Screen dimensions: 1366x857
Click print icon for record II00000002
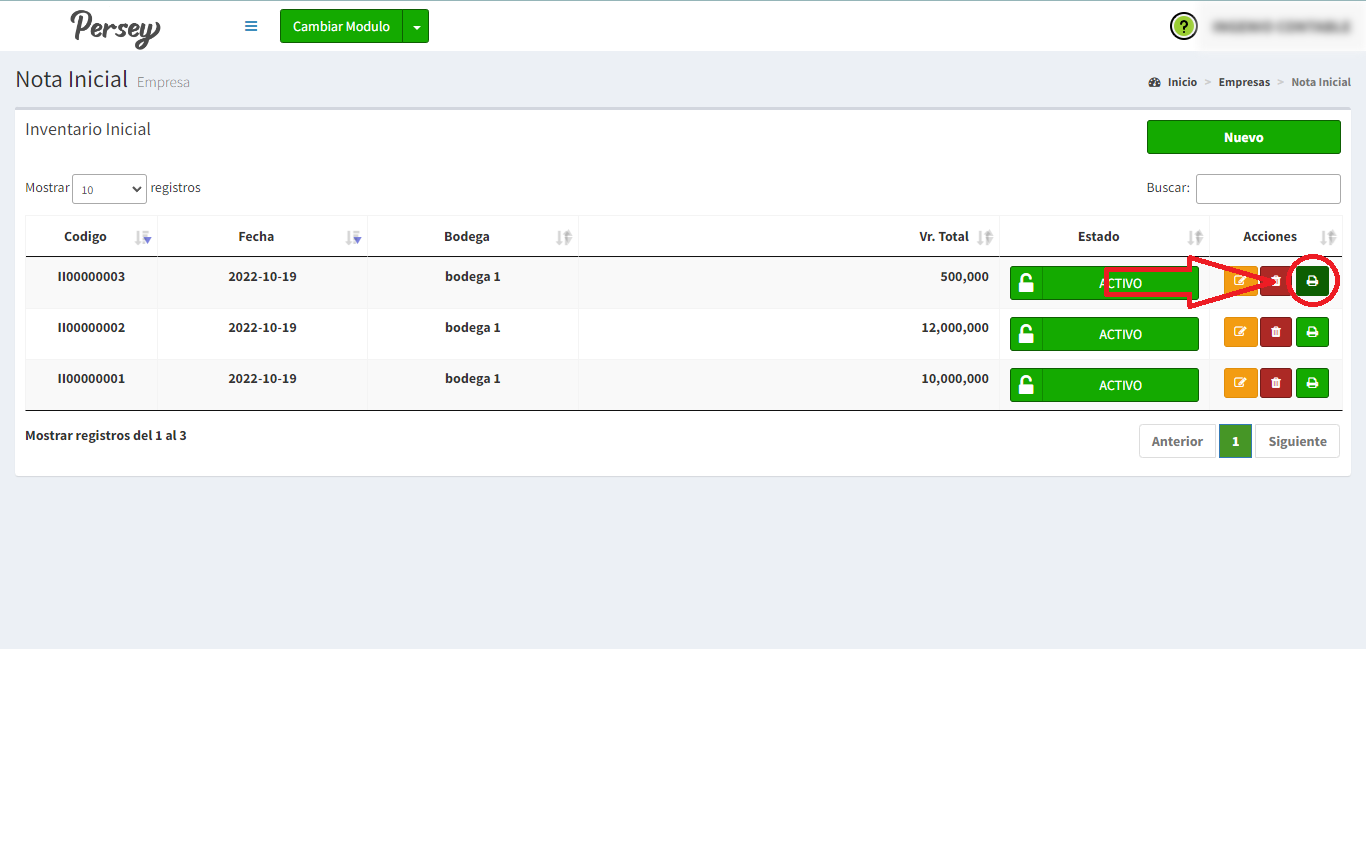(1312, 332)
